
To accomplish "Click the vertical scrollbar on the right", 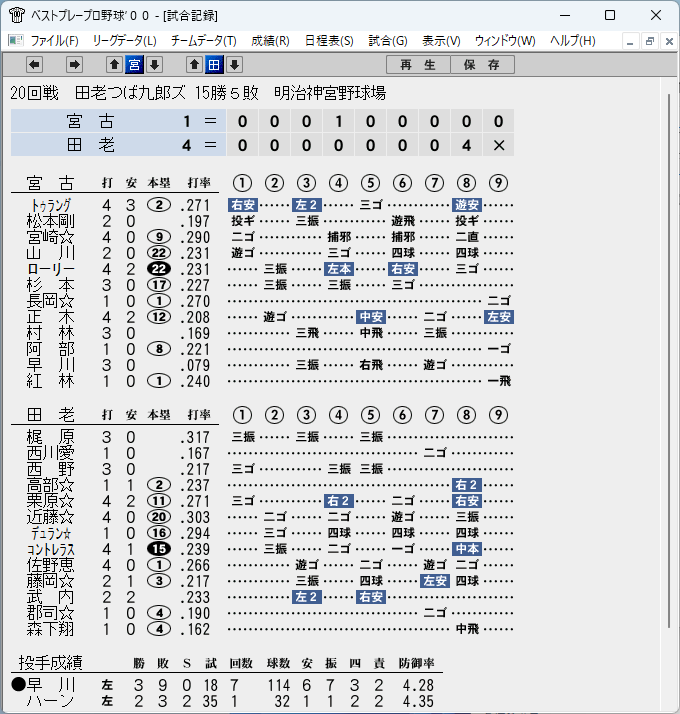I will 669,360.
